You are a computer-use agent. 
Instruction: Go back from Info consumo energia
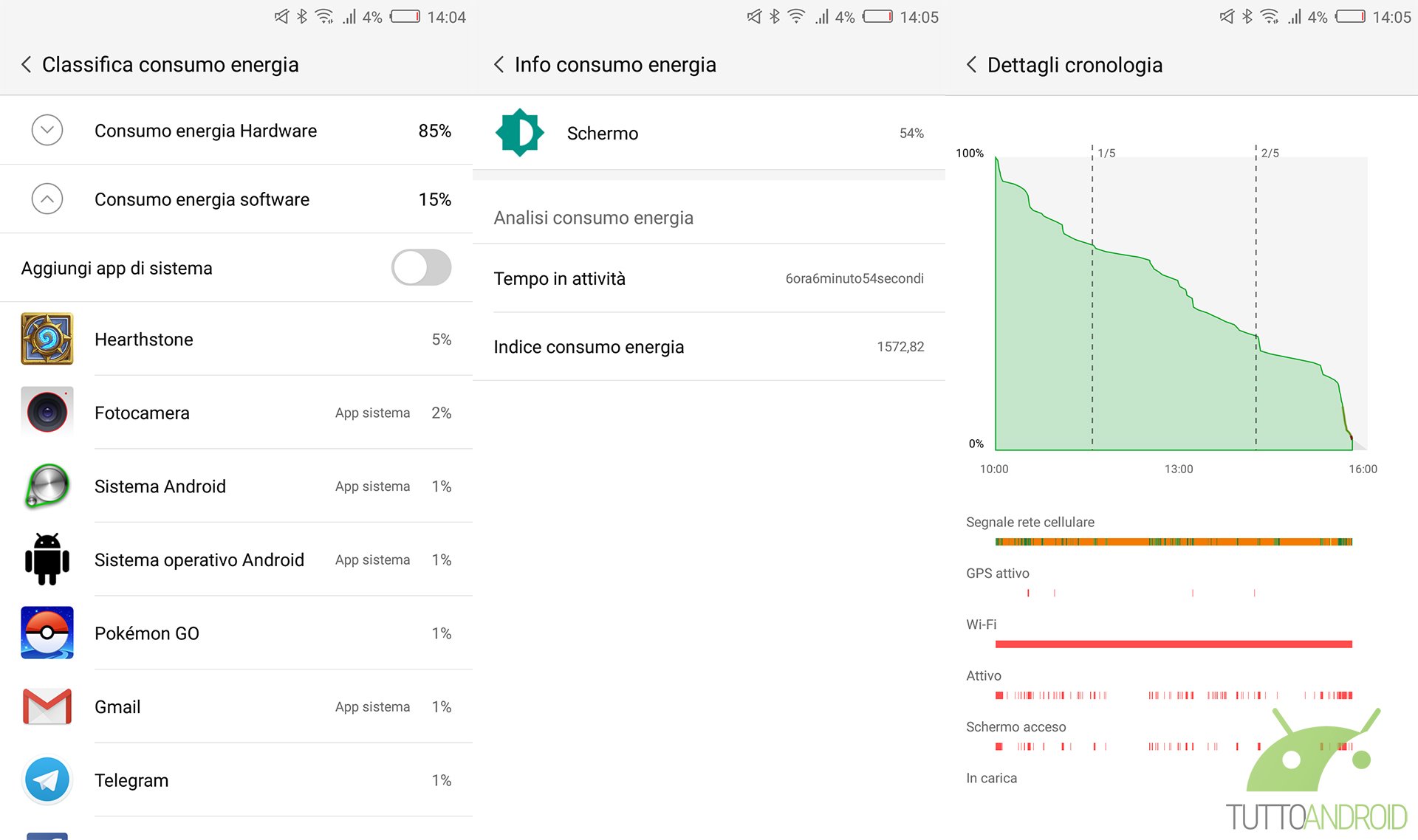[499, 65]
